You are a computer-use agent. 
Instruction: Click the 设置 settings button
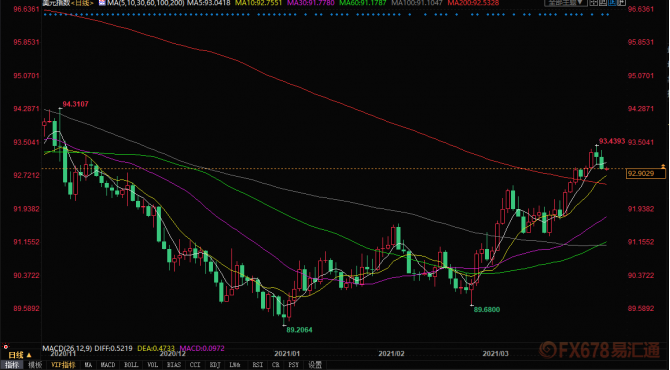(x=315, y=365)
